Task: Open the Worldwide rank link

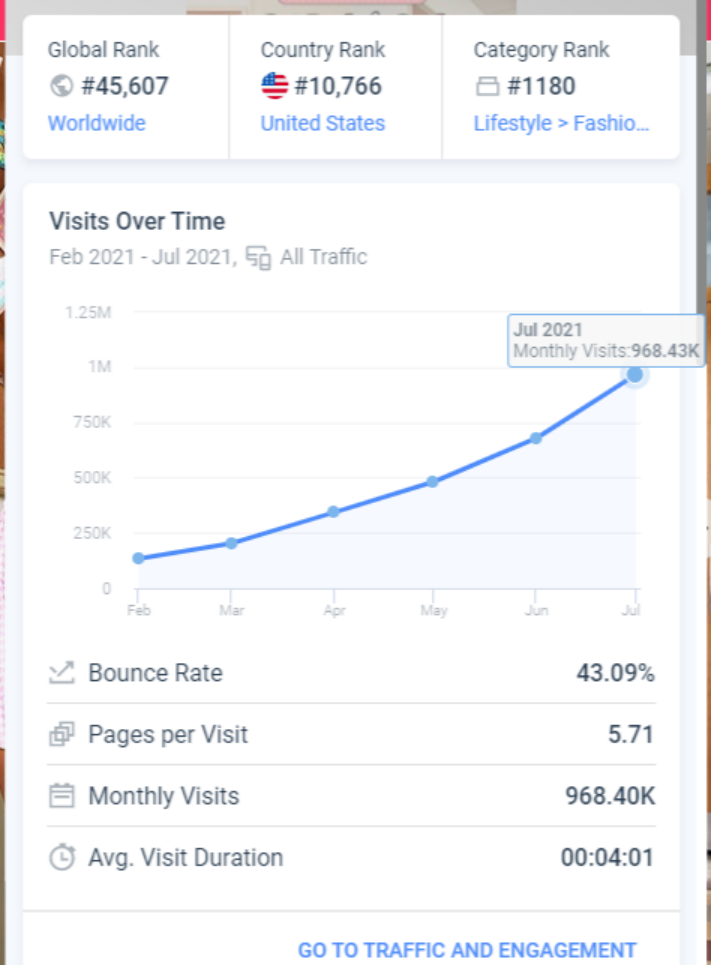Action: 97,123
